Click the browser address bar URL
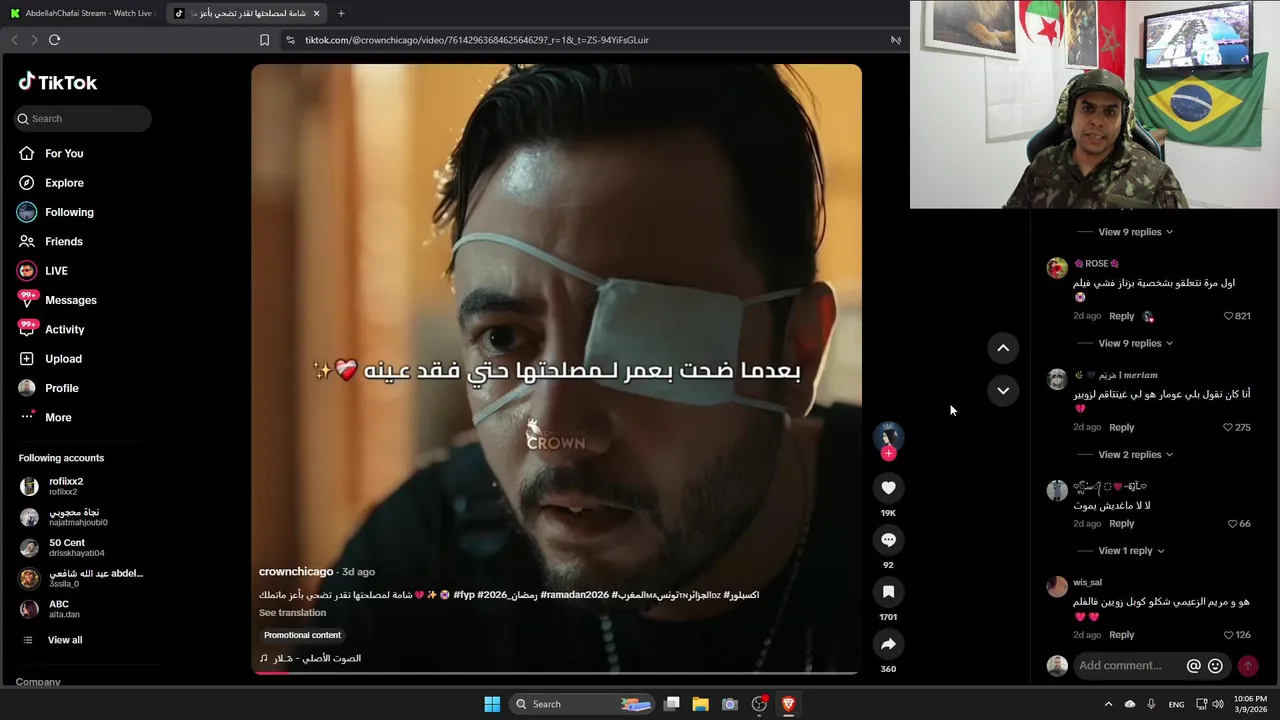Image resolution: width=1280 pixels, height=720 pixels. point(476,40)
